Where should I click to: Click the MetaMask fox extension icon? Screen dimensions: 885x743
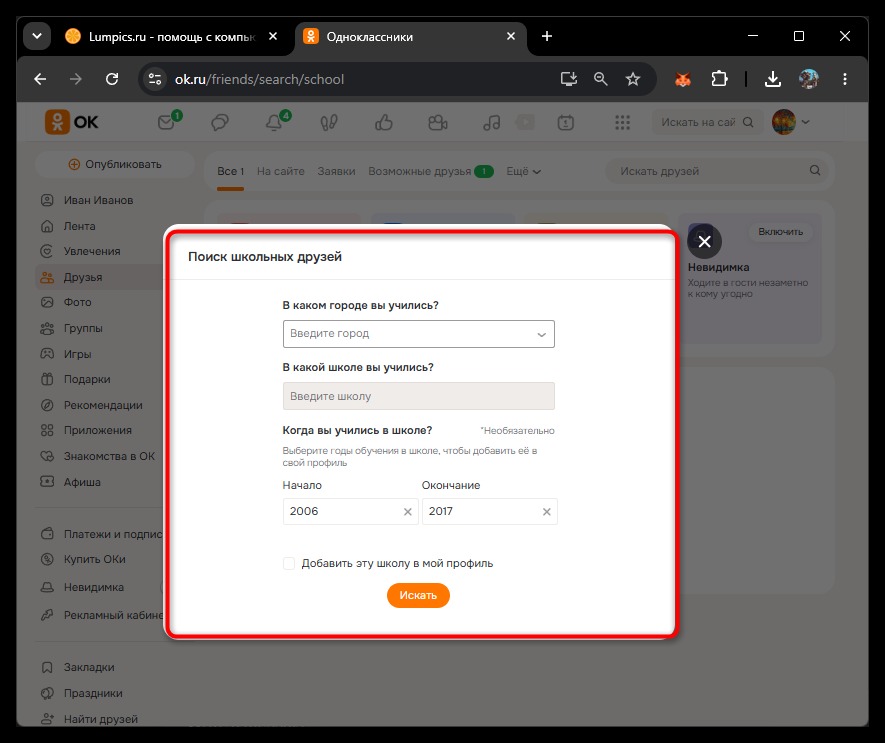[x=683, y=79]
